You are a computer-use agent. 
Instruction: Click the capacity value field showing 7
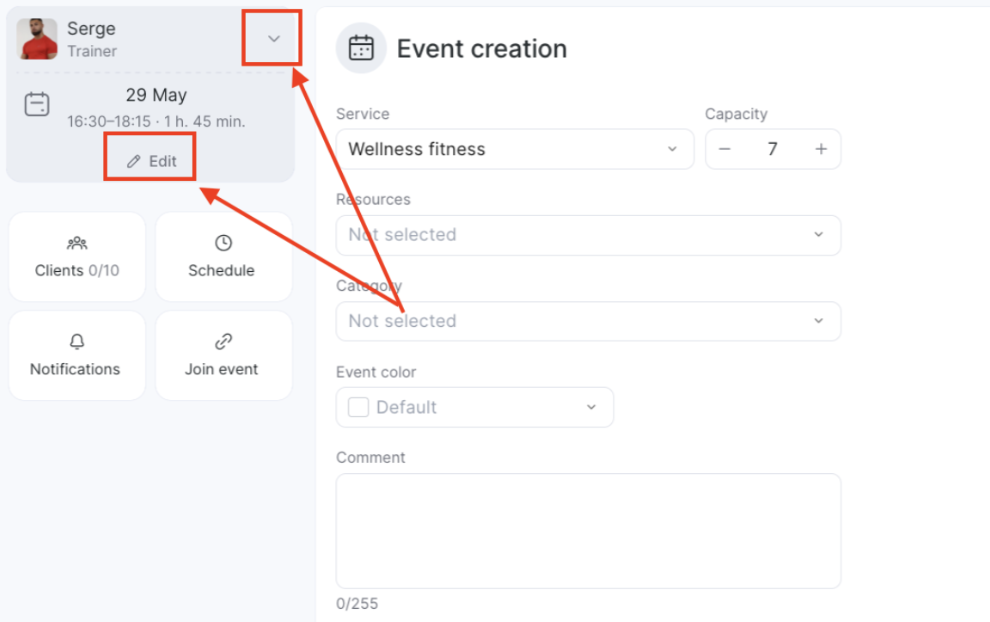pos(772,149)
